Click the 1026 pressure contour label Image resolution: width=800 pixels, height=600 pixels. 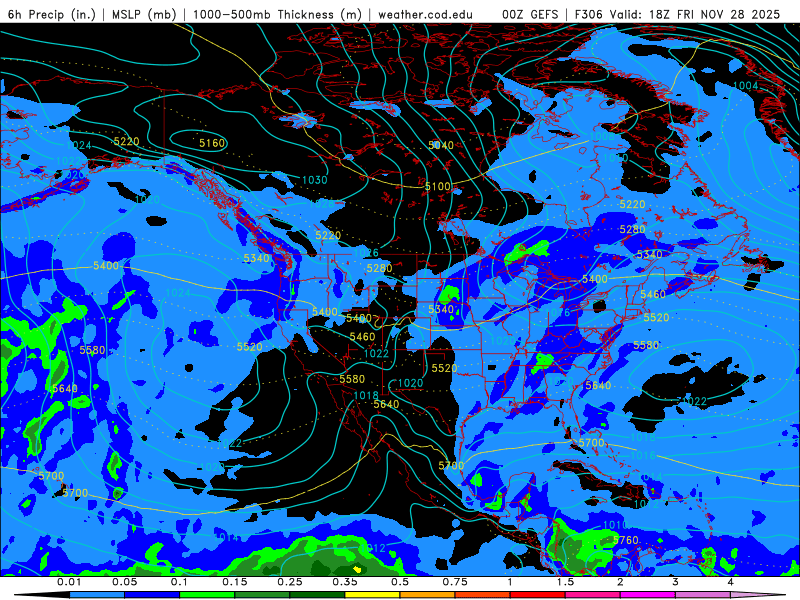click(x=366, y=253)
